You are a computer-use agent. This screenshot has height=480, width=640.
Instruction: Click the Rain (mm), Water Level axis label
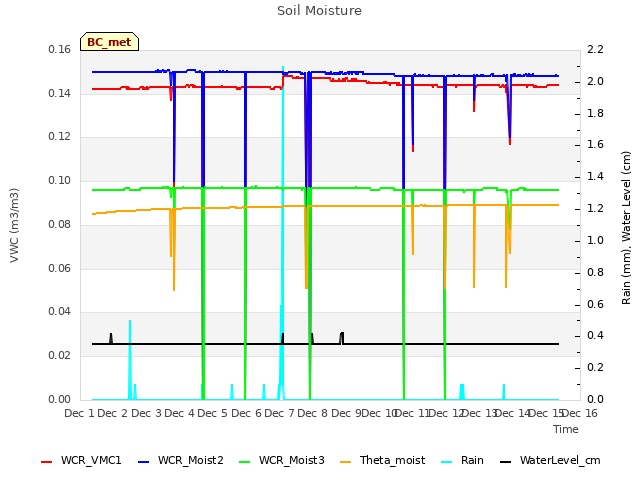pos(626,228)
